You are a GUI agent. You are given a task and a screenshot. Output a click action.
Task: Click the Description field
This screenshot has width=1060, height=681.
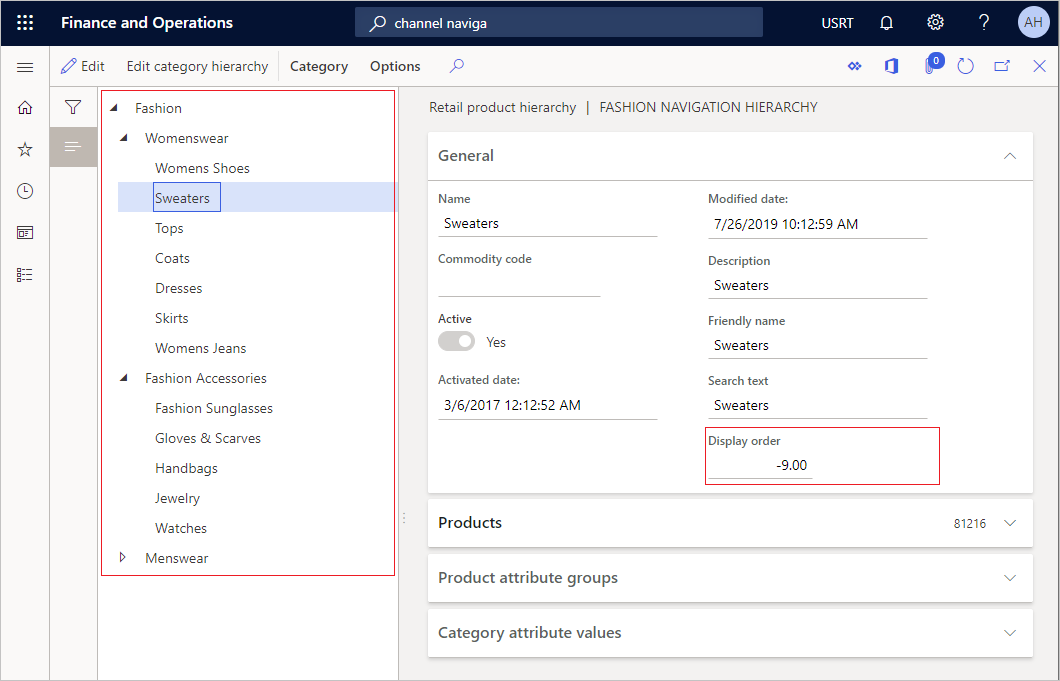[817, 285]
